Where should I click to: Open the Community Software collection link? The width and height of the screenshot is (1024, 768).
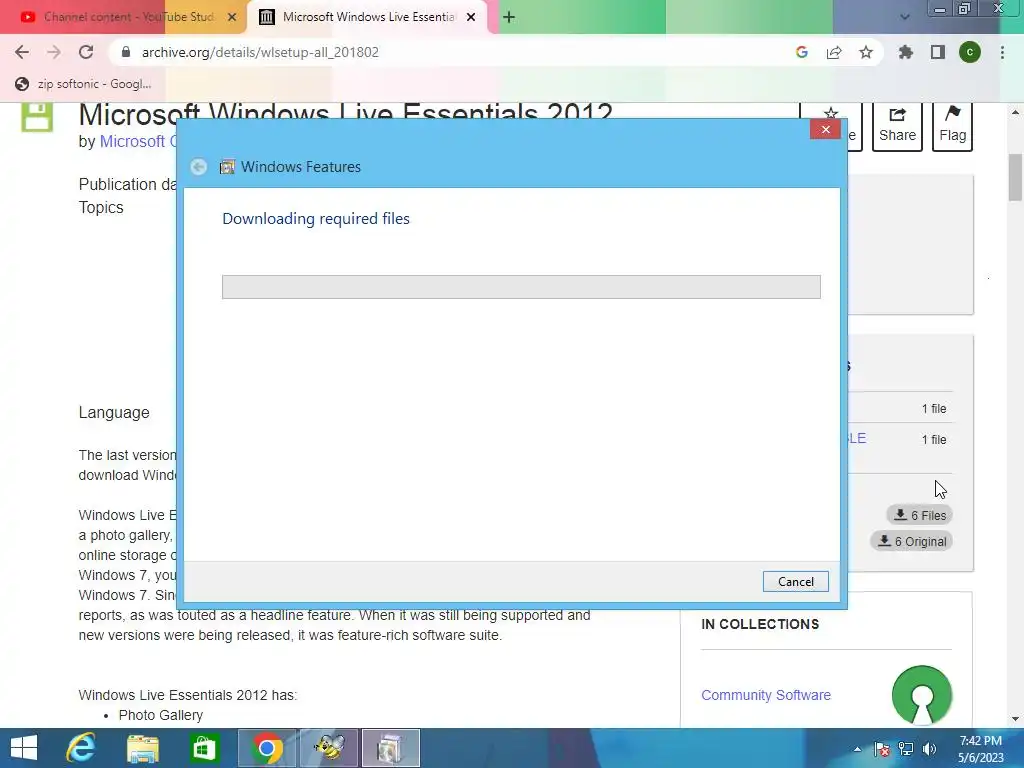765,695
